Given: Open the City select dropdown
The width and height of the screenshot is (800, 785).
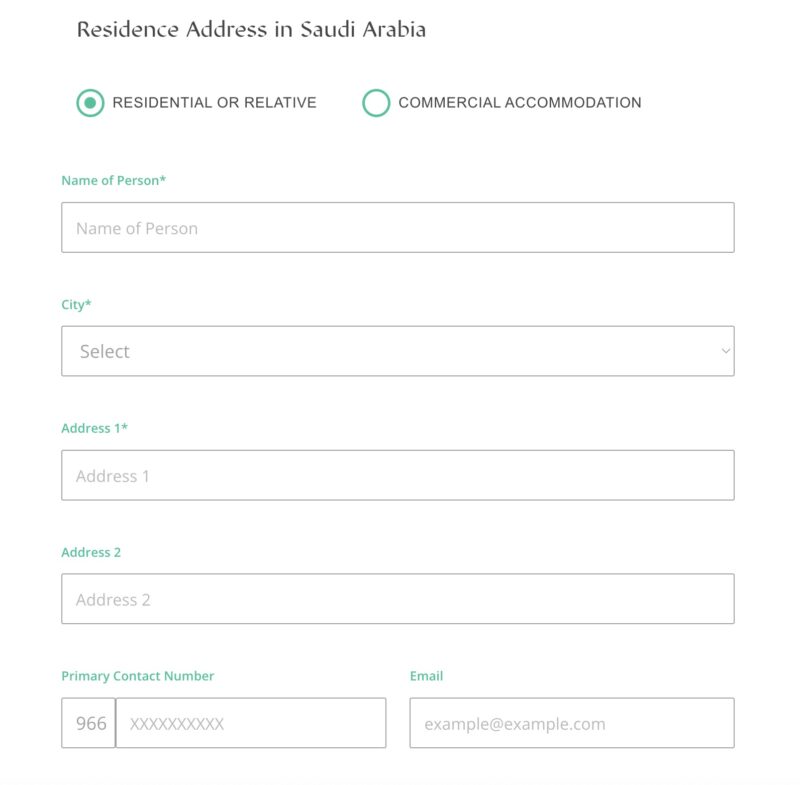Looking at the screenshot, I should pos(397,351).
